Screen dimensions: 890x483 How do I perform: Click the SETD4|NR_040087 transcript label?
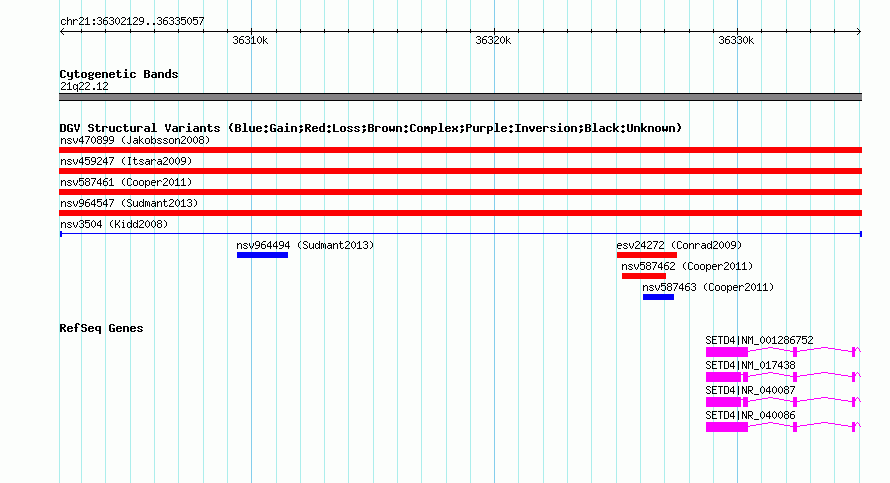coord(750,390)
